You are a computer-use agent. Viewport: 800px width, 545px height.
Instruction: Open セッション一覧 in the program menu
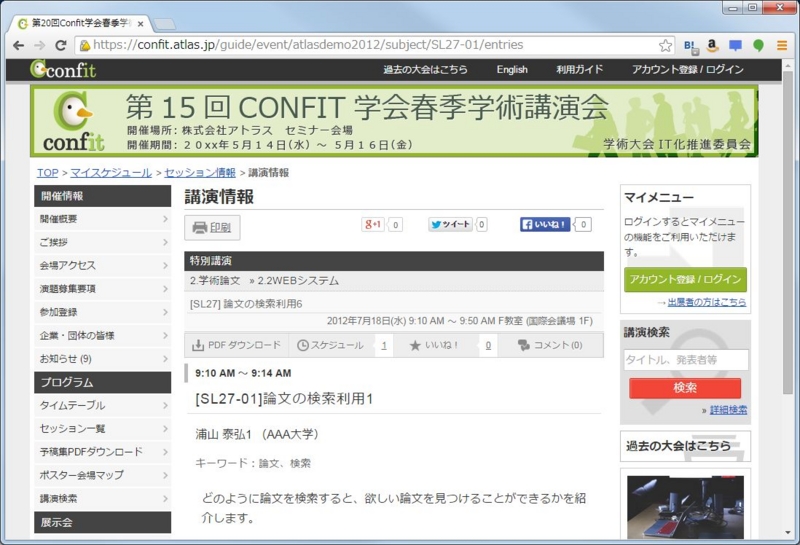coord(103,429)
